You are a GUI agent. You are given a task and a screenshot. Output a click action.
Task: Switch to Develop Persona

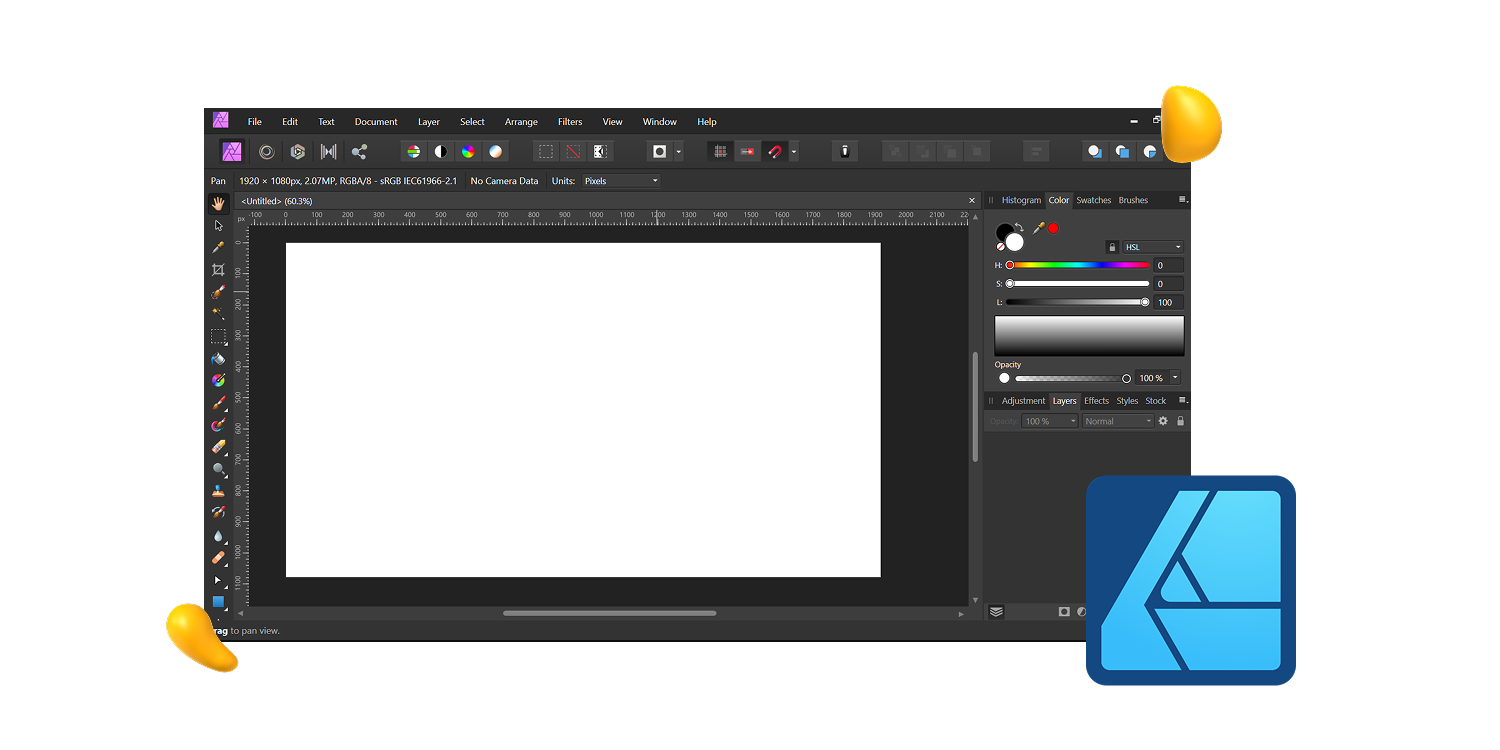click(x=297, y=152)
